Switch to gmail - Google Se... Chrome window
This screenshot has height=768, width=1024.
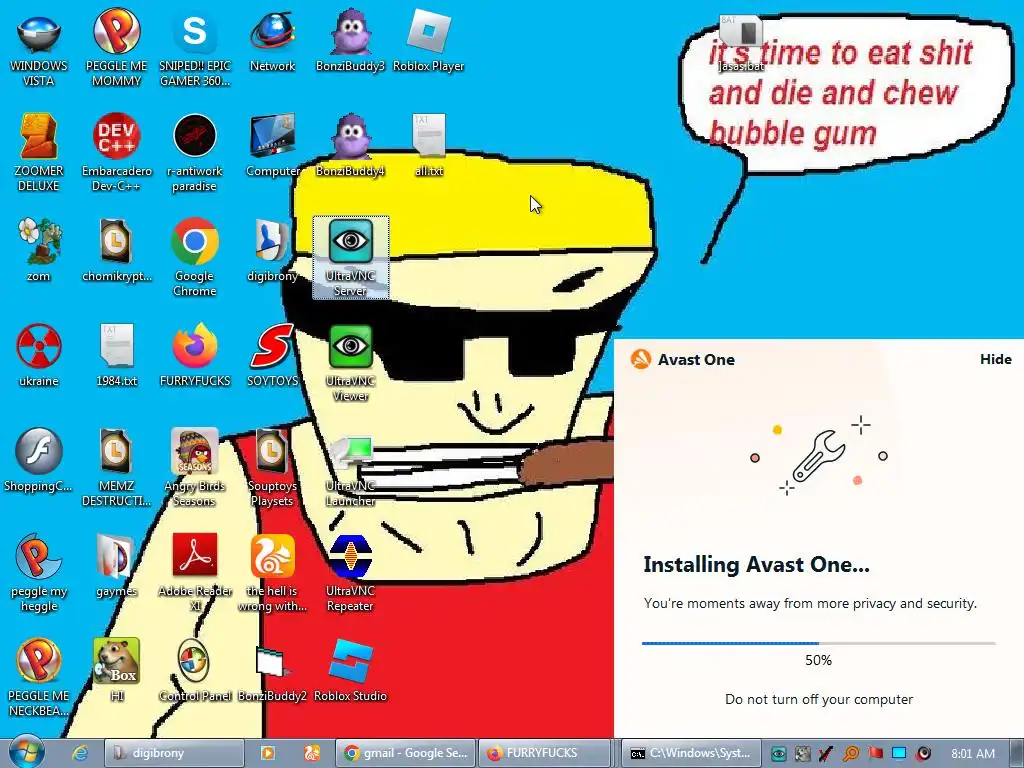(x=406, y=753)
